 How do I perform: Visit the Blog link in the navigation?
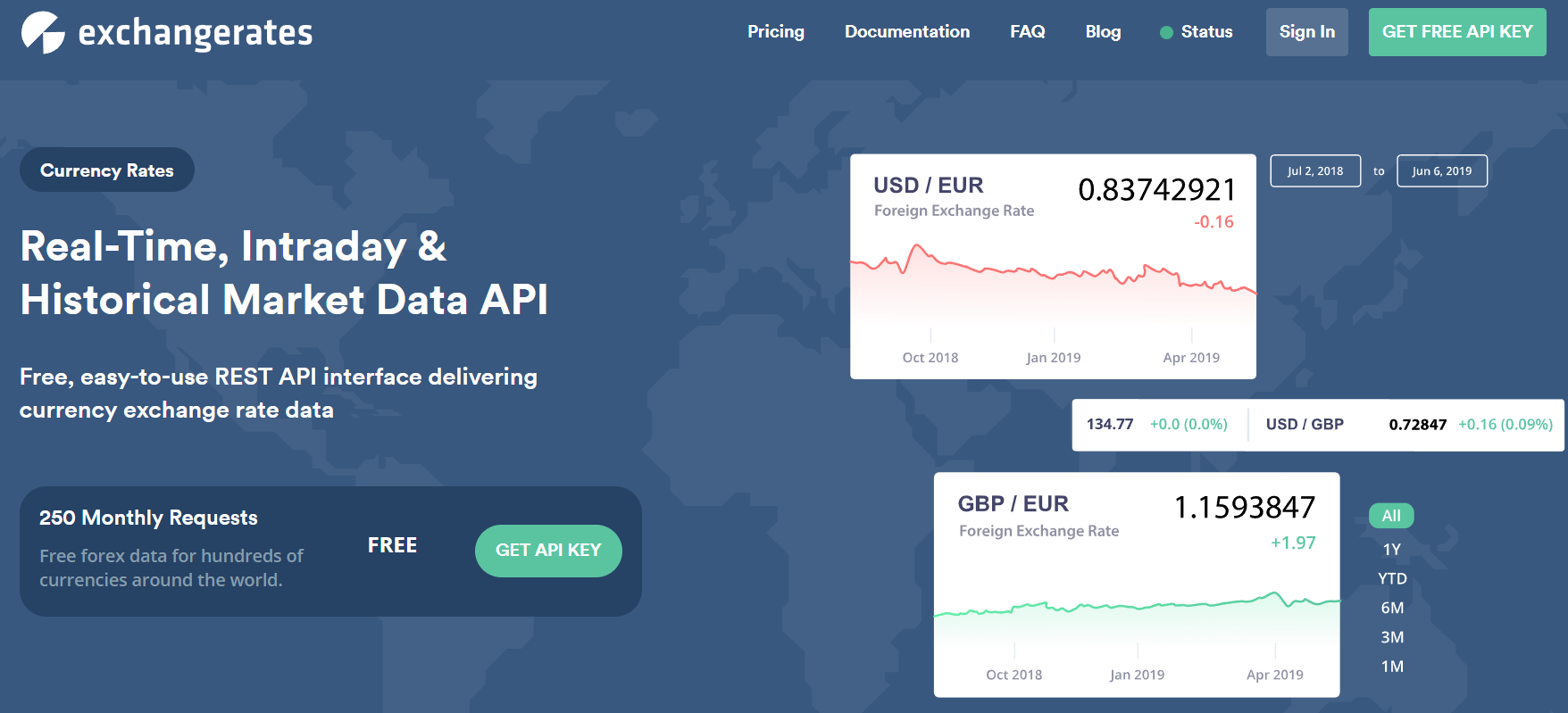[1103, 32]
